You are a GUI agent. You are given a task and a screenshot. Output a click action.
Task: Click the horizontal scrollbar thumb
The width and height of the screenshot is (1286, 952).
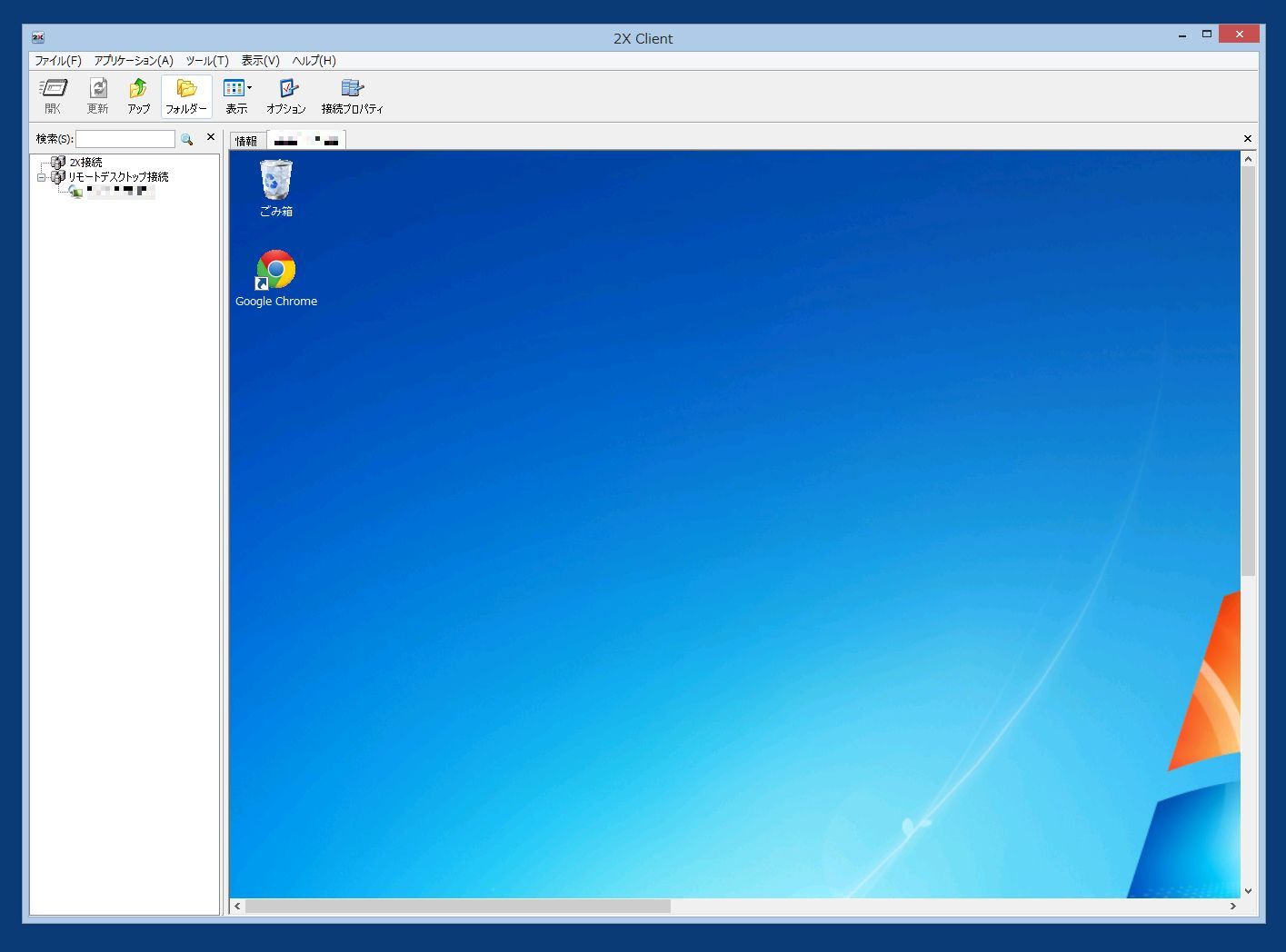pyautogui.click(x=458, y=906)
